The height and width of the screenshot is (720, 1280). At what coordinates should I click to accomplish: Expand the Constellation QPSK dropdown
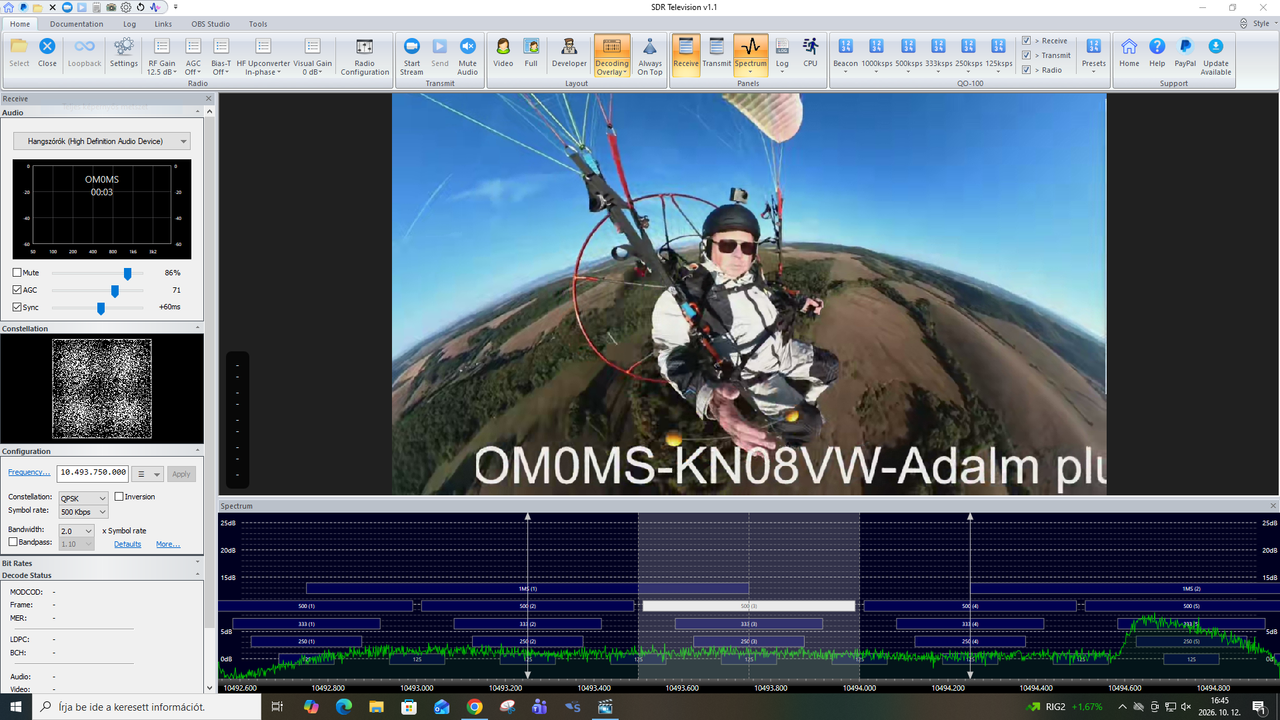click(83, 498)
